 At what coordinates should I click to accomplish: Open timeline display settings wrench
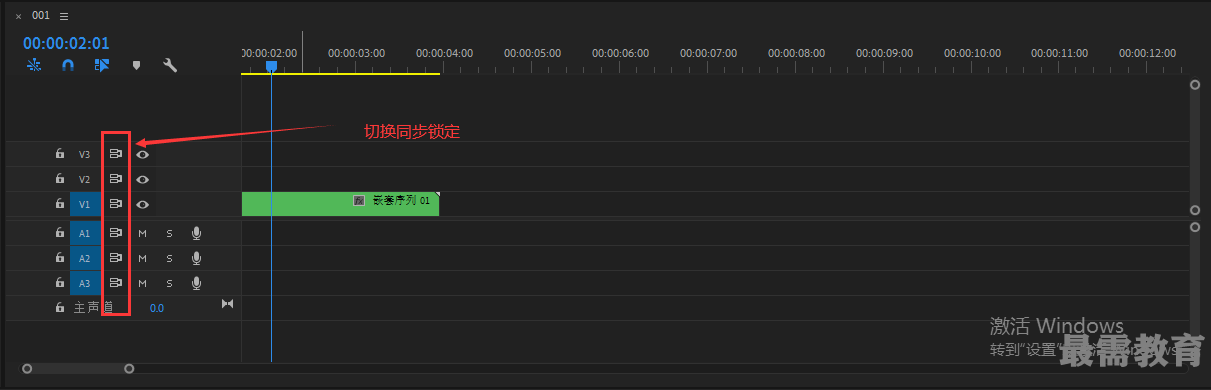(x=170, y=65)
